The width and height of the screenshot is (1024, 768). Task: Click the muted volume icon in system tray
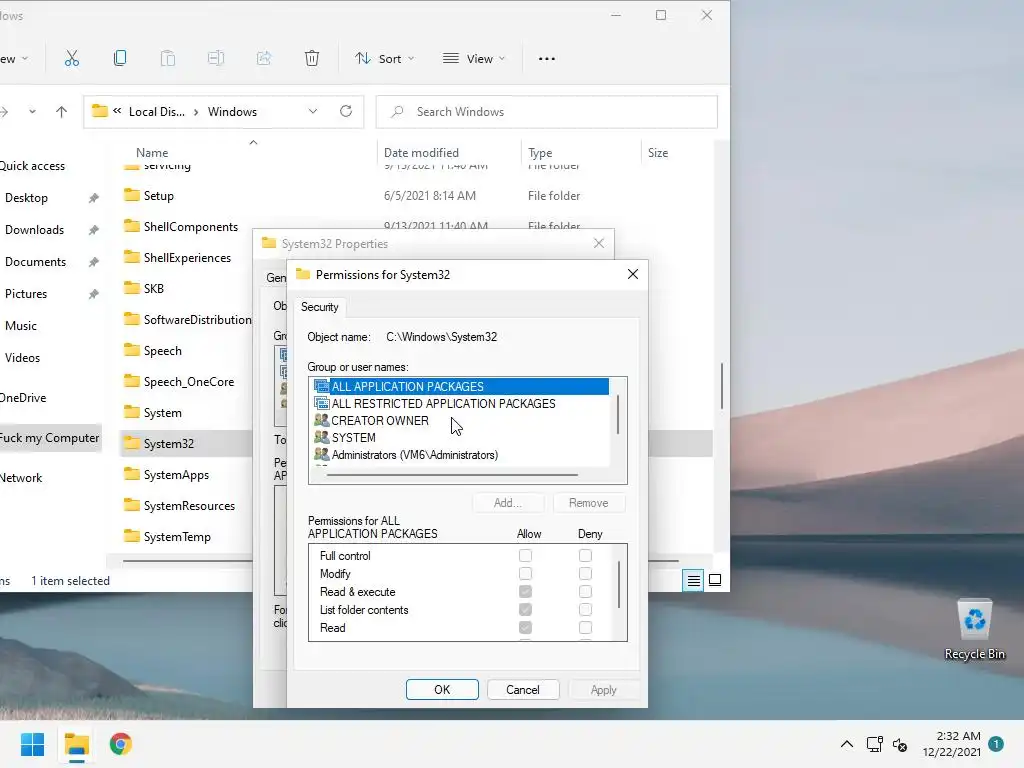(x=900, y=744)
